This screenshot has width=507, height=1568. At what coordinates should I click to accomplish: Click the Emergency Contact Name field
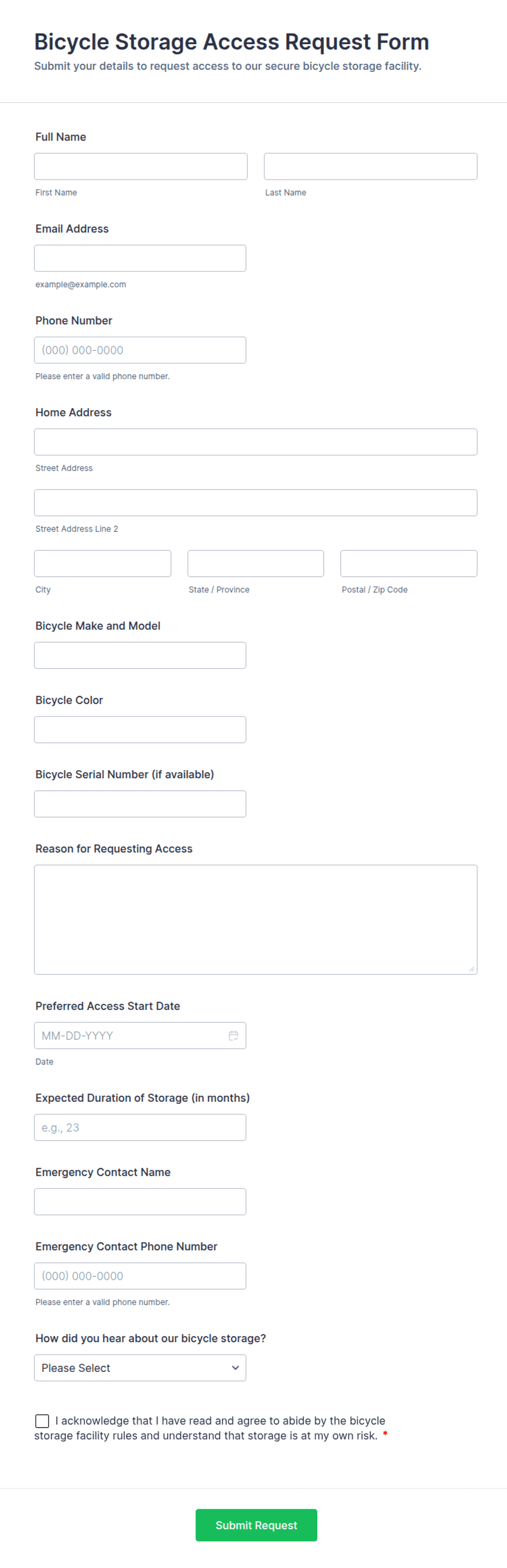point(140,1201)
